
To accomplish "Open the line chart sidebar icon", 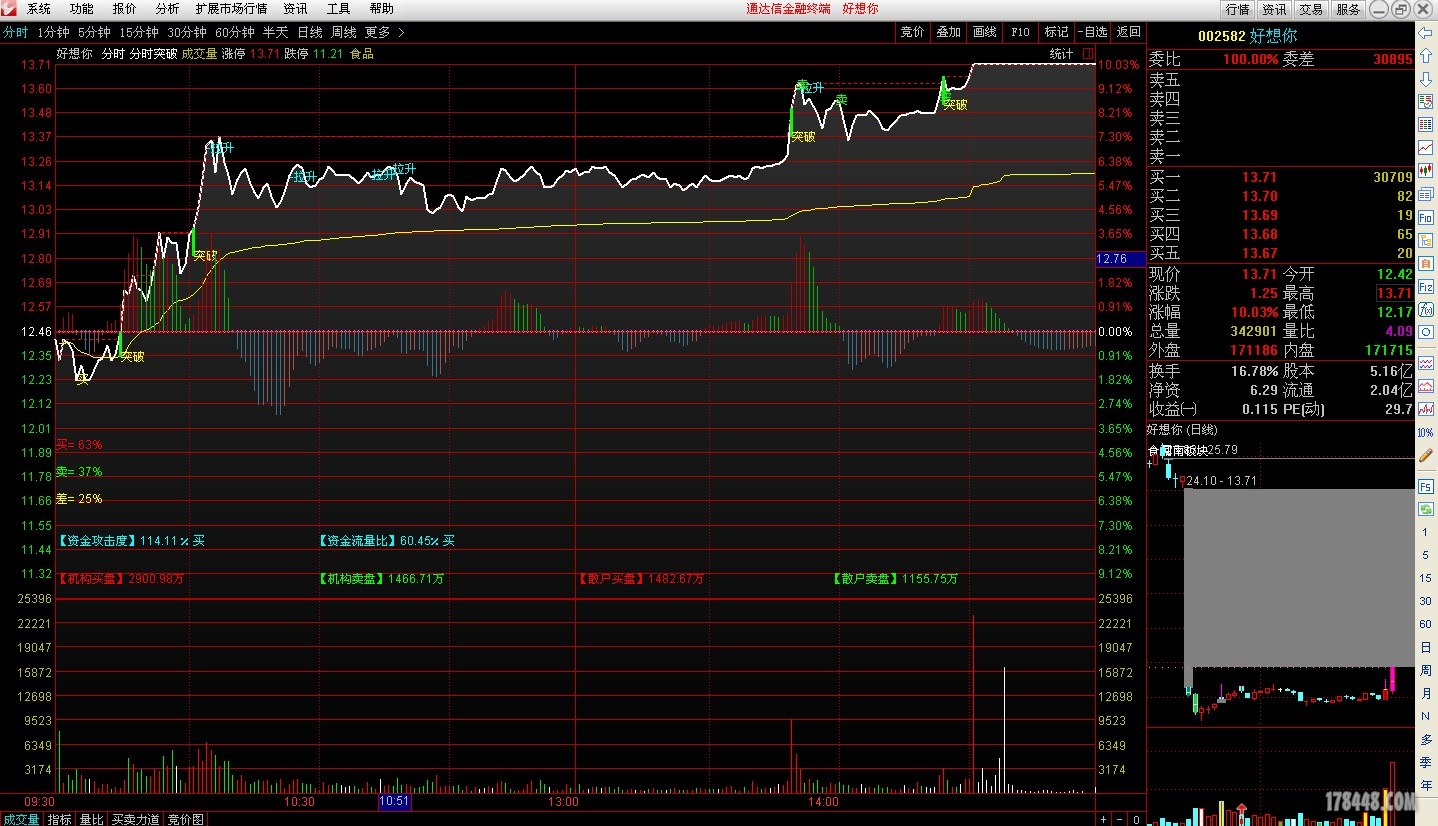I will pos(1426,148).
